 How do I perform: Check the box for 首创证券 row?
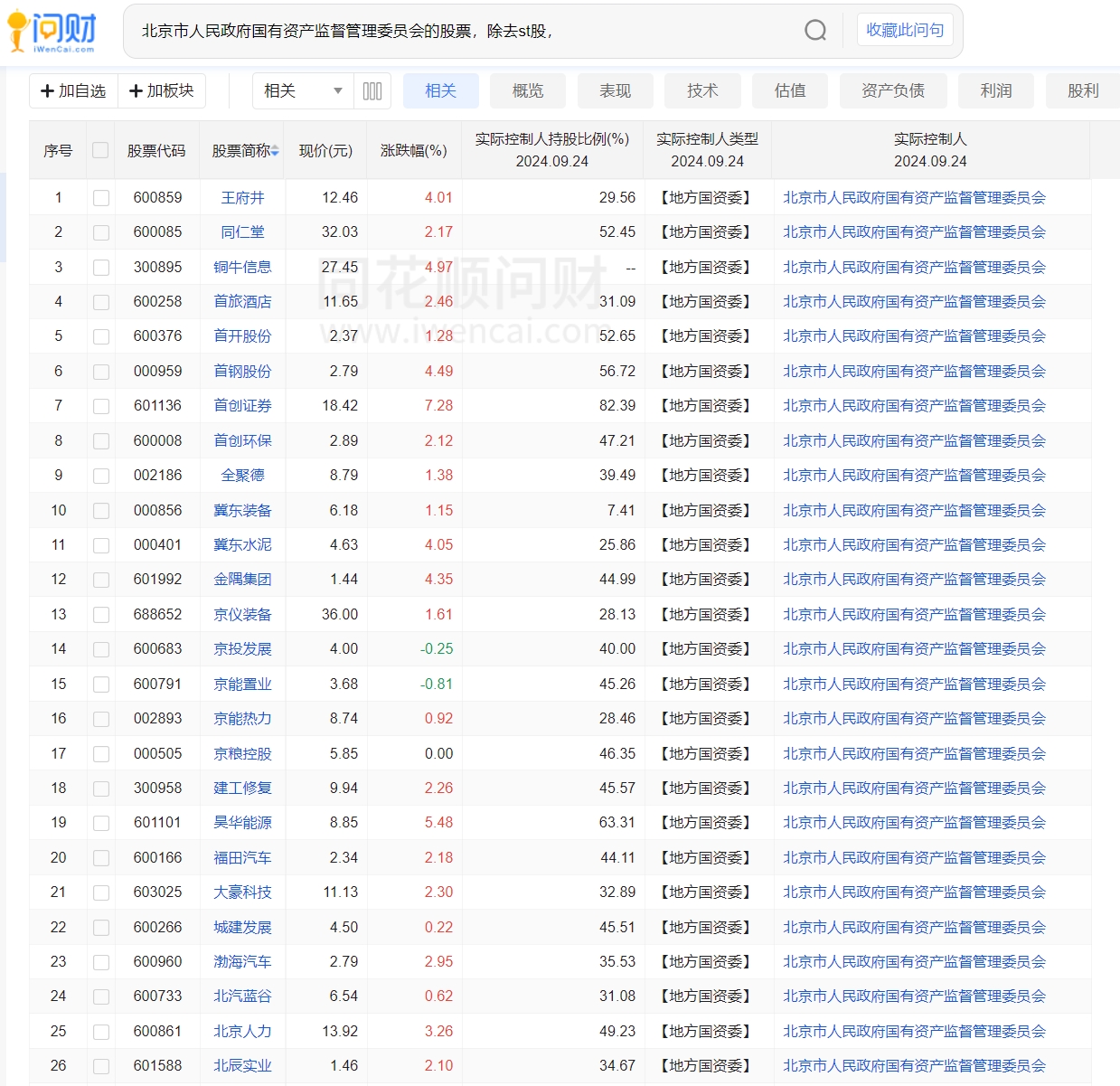[101, 406]
